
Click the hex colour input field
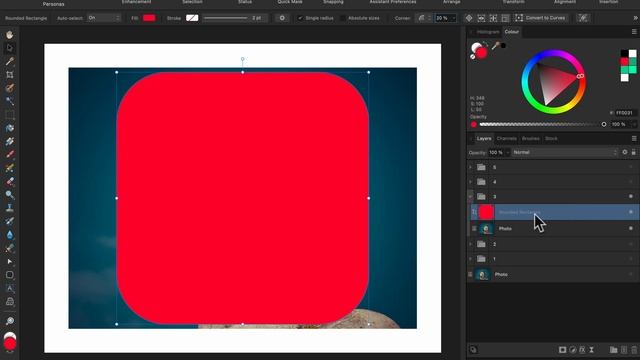coord(625,113)
